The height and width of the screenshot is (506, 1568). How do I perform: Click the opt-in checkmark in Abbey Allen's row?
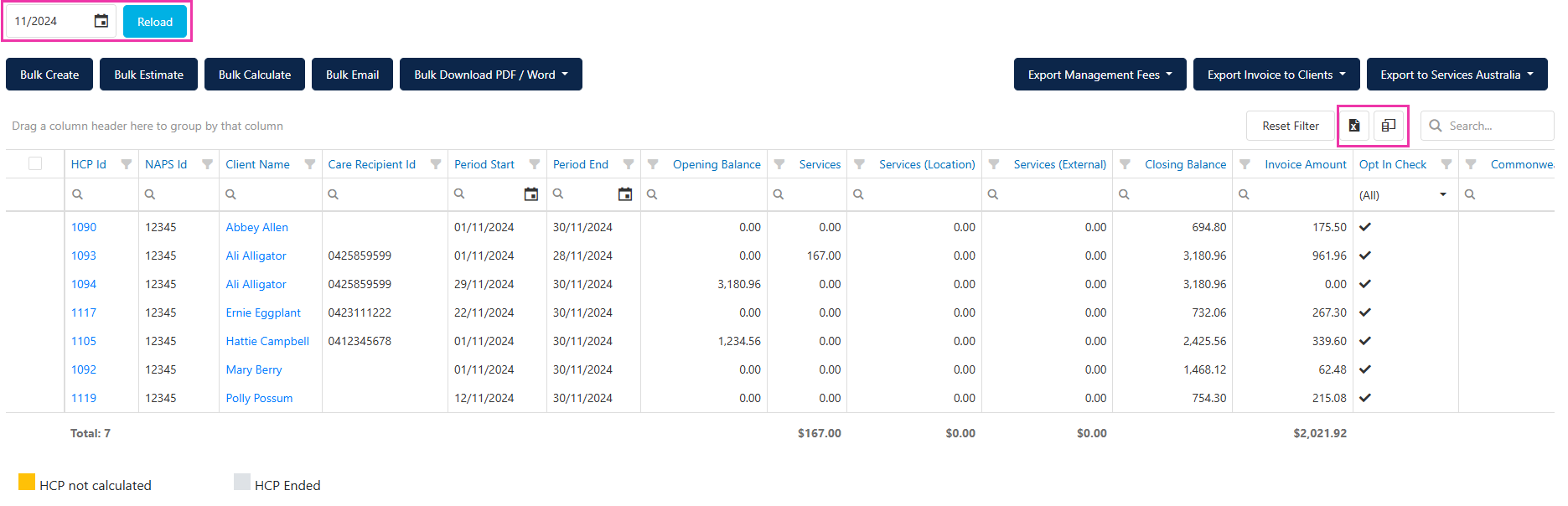1365,227
